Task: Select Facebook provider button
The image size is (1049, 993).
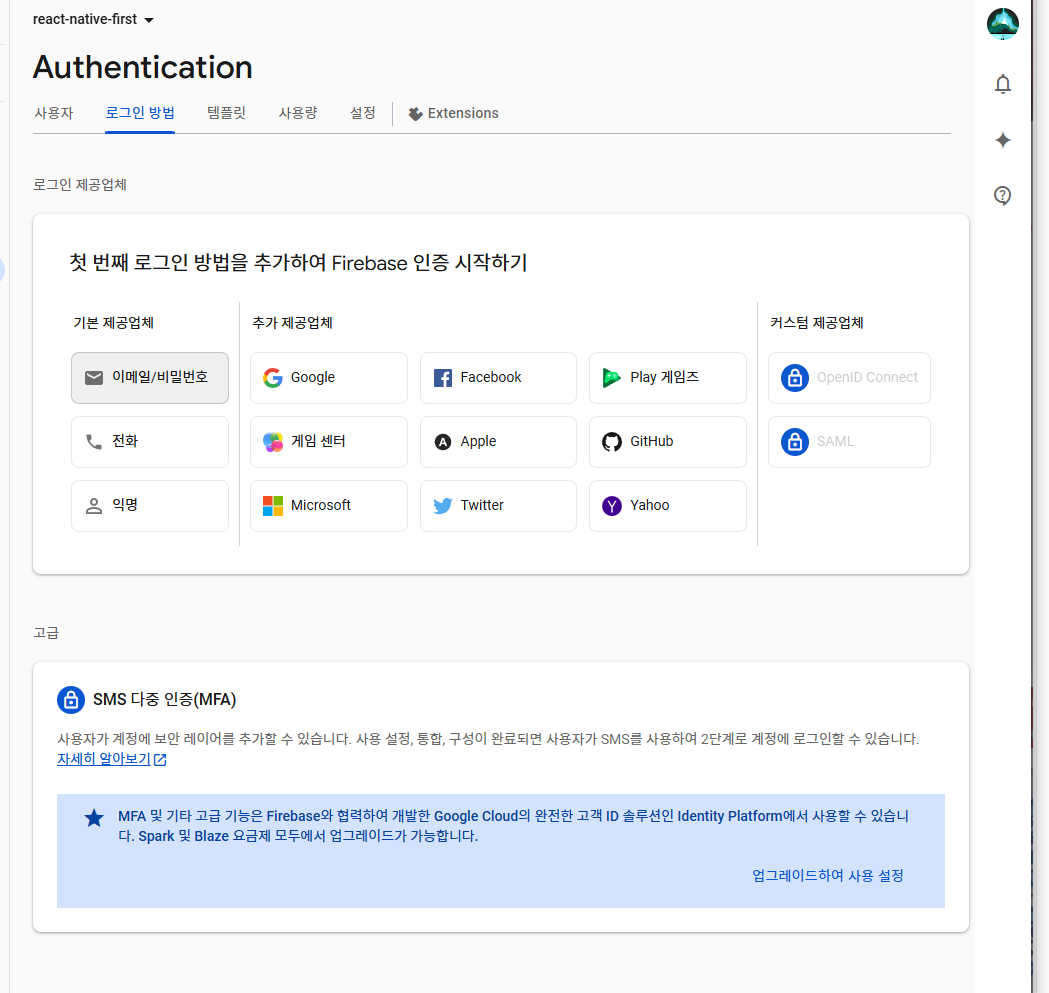Action: coord(498,378)
